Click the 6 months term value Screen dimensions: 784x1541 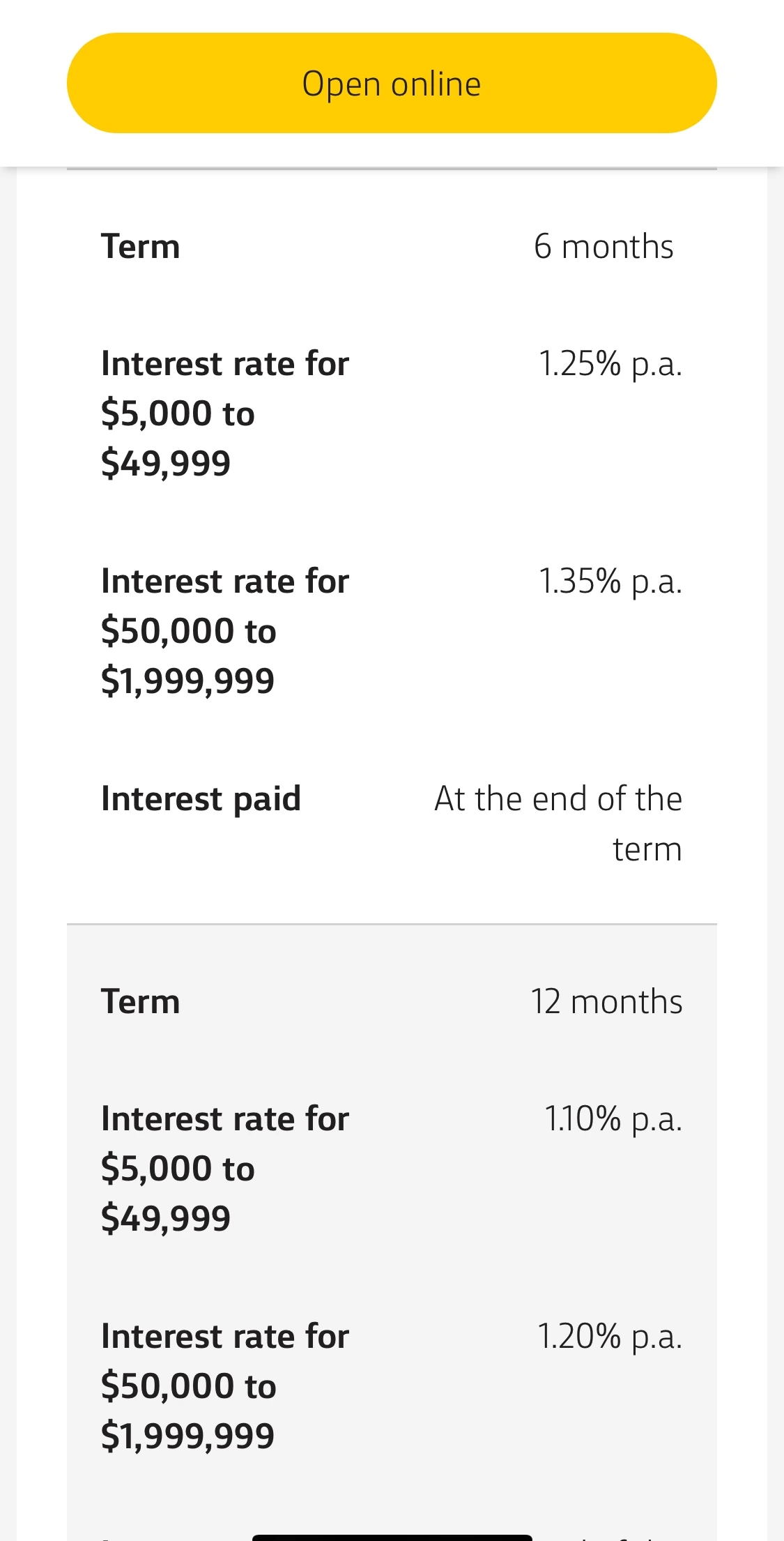point(604,247)
